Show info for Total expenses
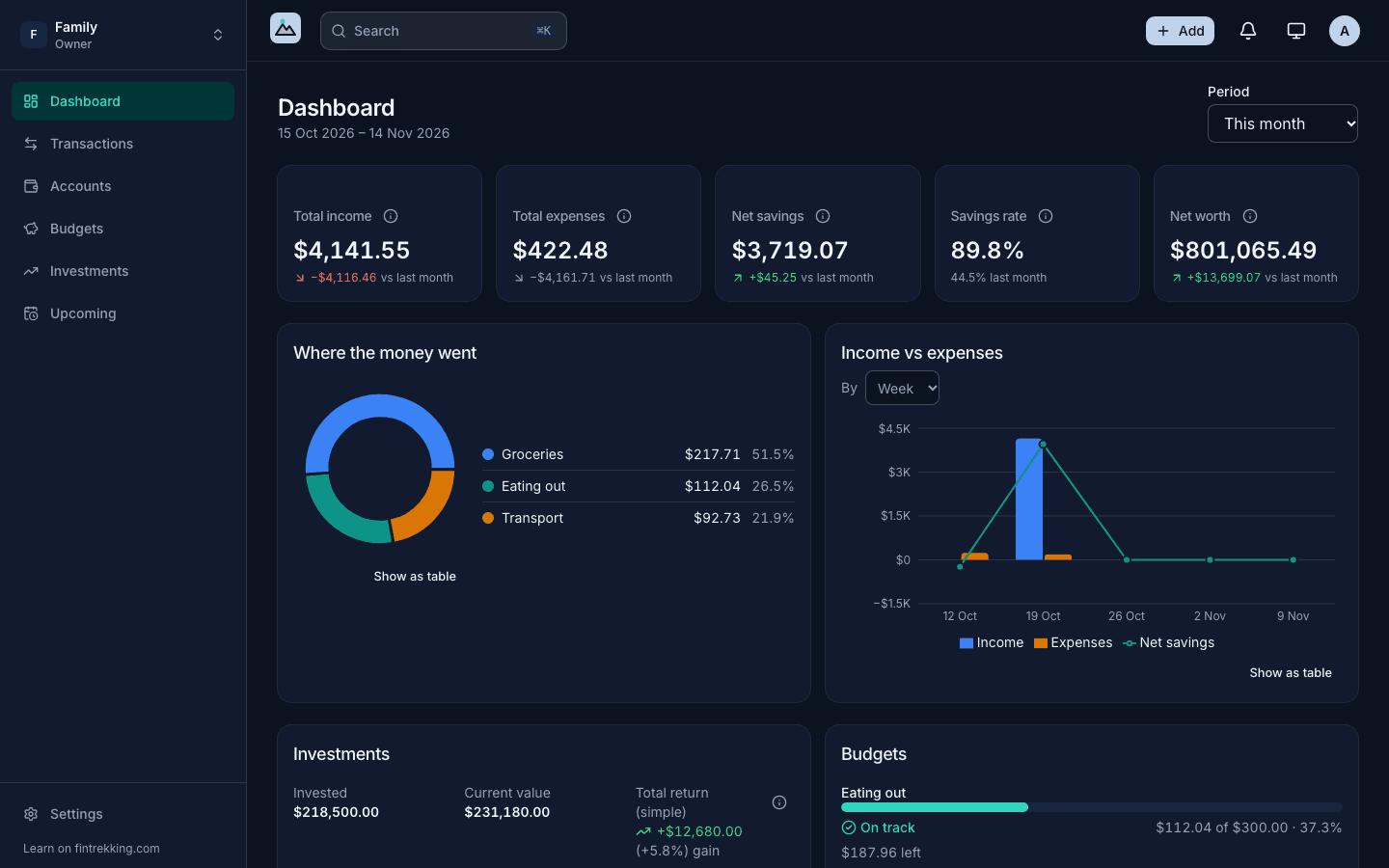Screen dimensions: 1389x868 [624, 216]
